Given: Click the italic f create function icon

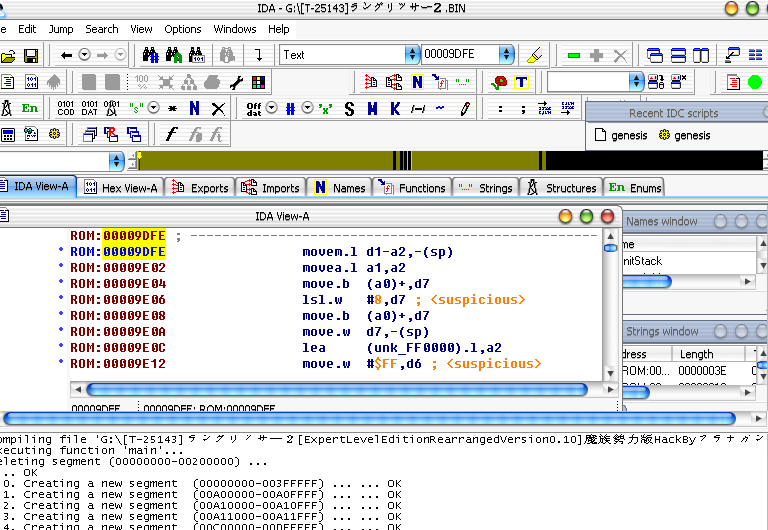Looking at the screenshot, I should 171,134.
